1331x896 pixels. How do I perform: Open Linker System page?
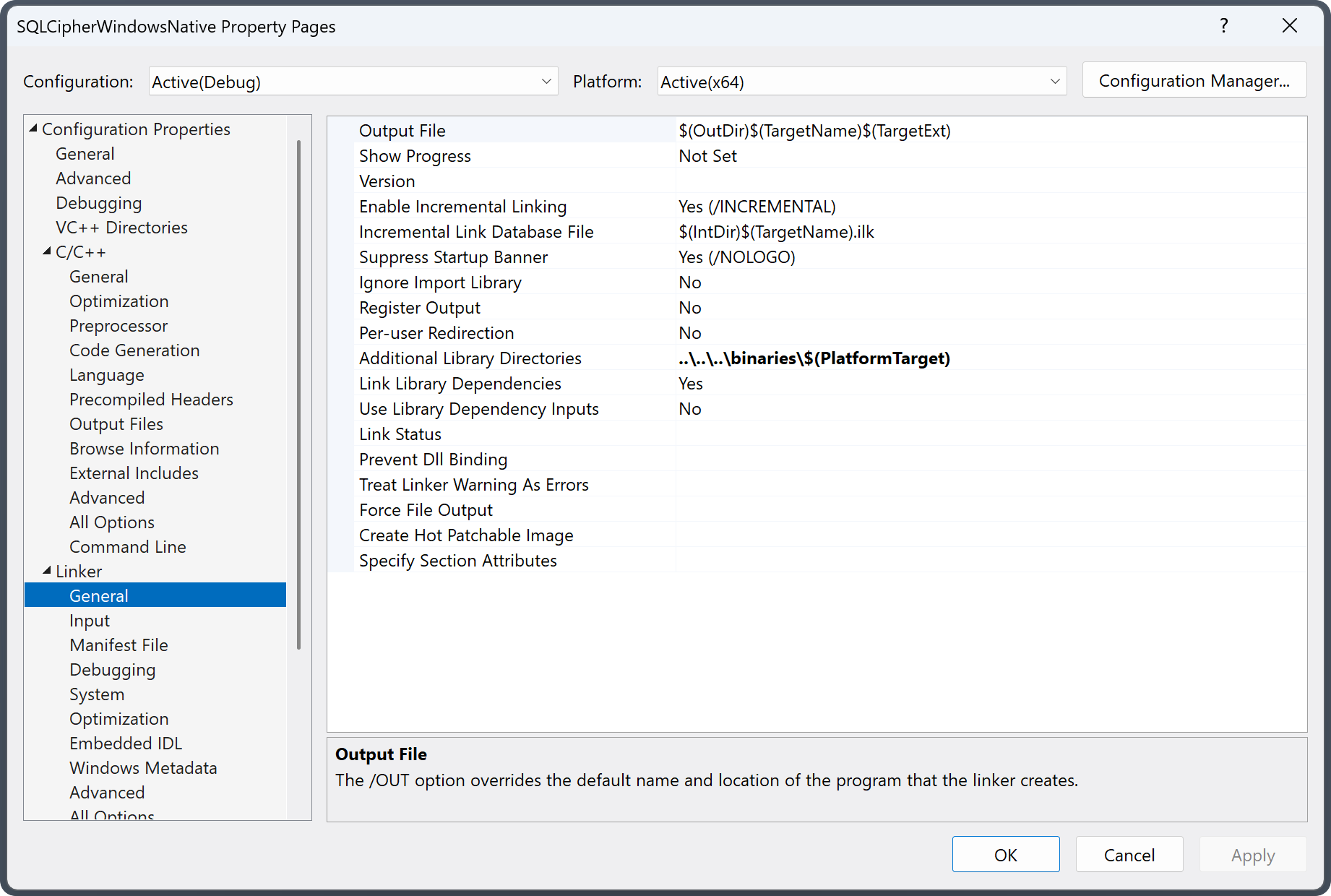pyautogui.click(x=97, y=694)
